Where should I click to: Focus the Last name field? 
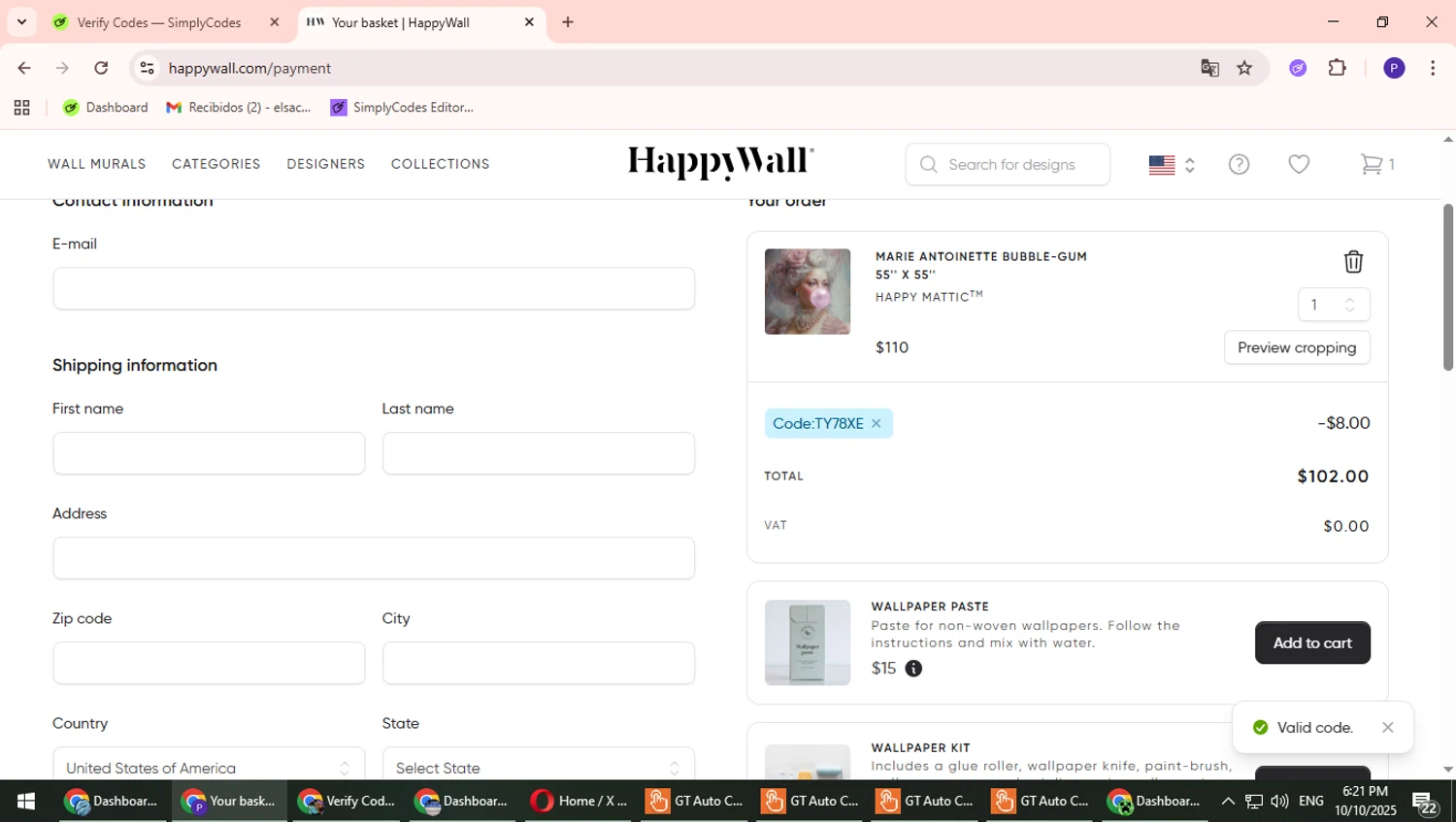539,453
